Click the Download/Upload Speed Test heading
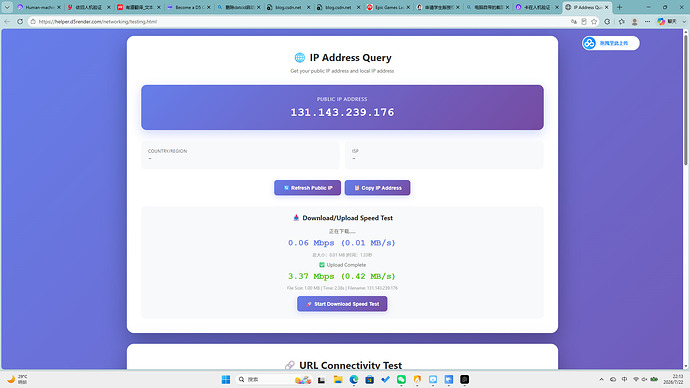This screenshot has width=690, height=388. coord(347,218)
